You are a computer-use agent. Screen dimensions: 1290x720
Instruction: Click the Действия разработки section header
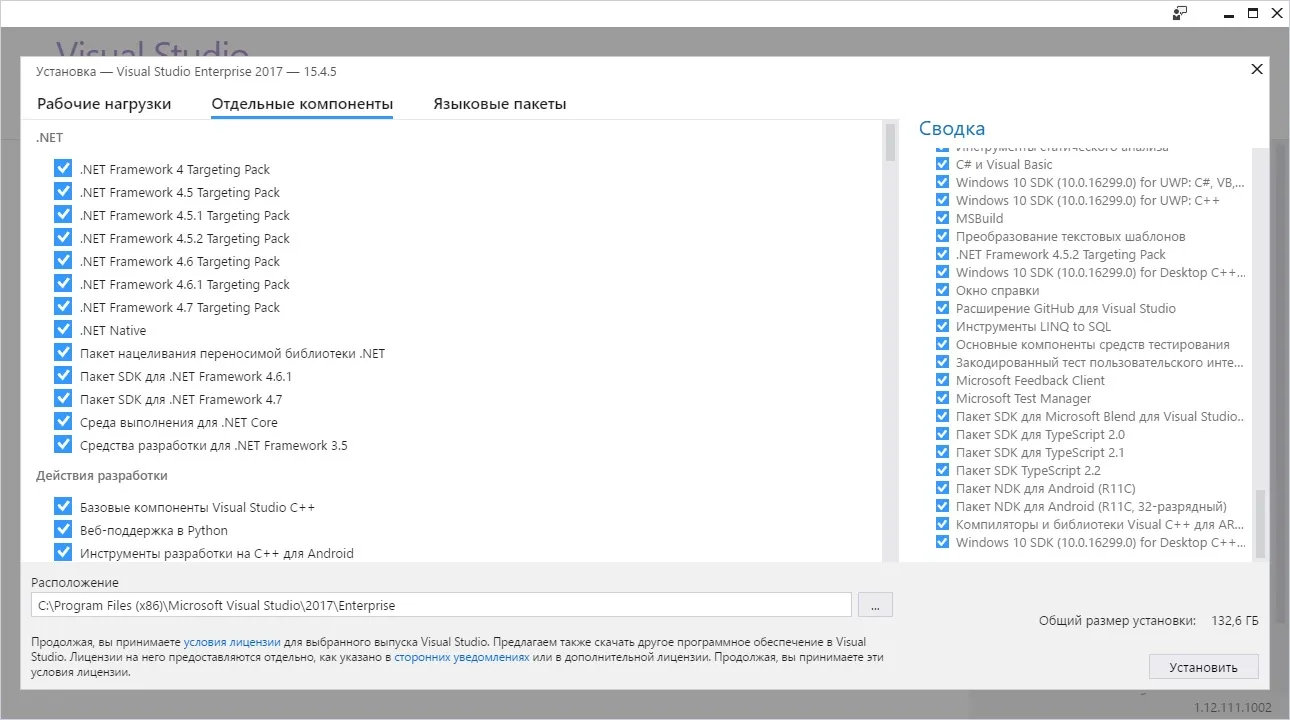[102, 475]
